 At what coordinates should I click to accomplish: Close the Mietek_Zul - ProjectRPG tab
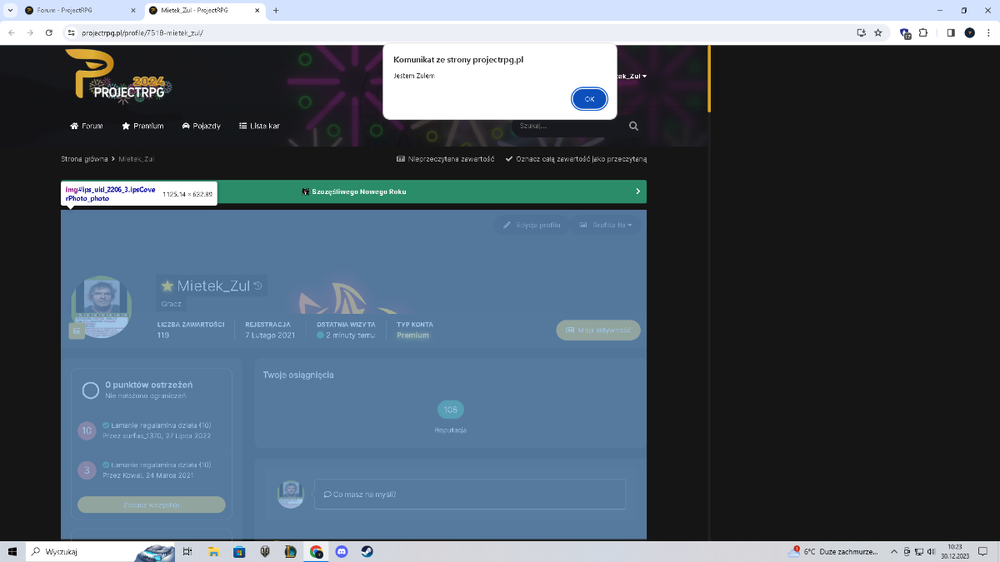pos(257,10)
